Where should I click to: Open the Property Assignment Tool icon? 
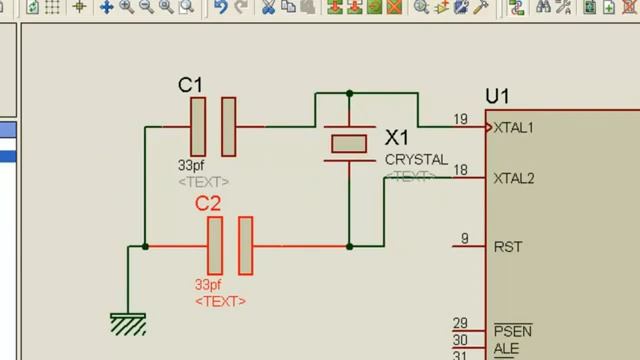coord(564,7)
